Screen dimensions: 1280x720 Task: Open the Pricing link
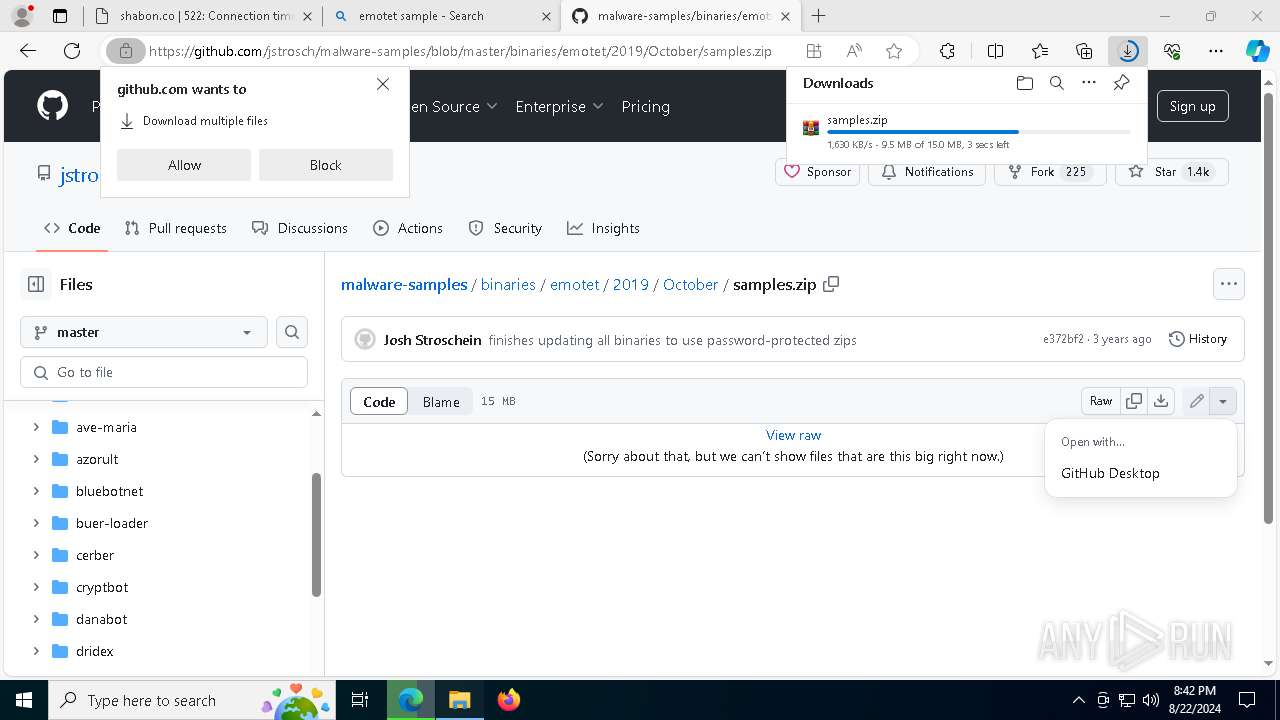[645, 106]
